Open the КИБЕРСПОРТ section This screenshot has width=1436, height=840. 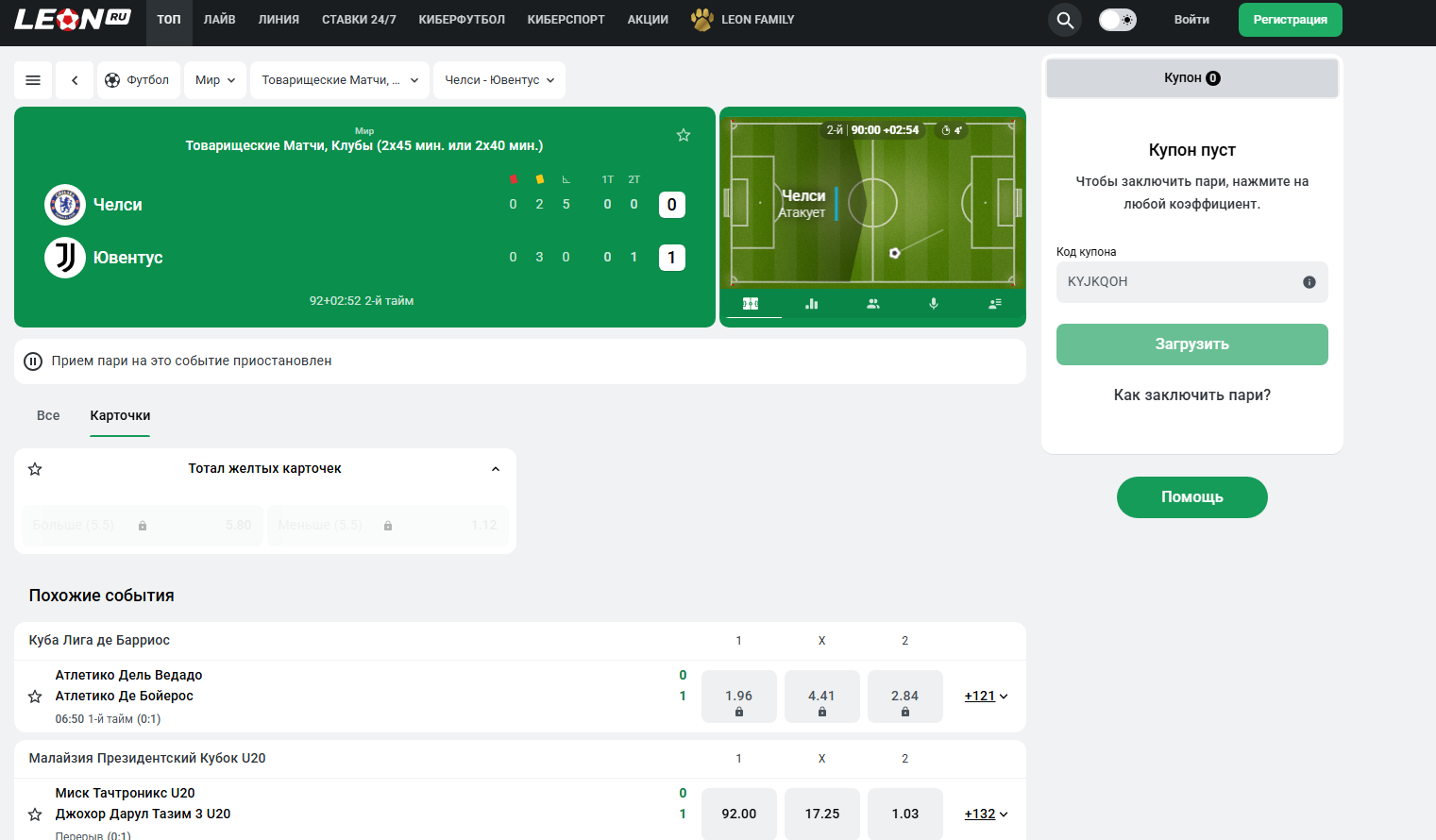point(566,20)
